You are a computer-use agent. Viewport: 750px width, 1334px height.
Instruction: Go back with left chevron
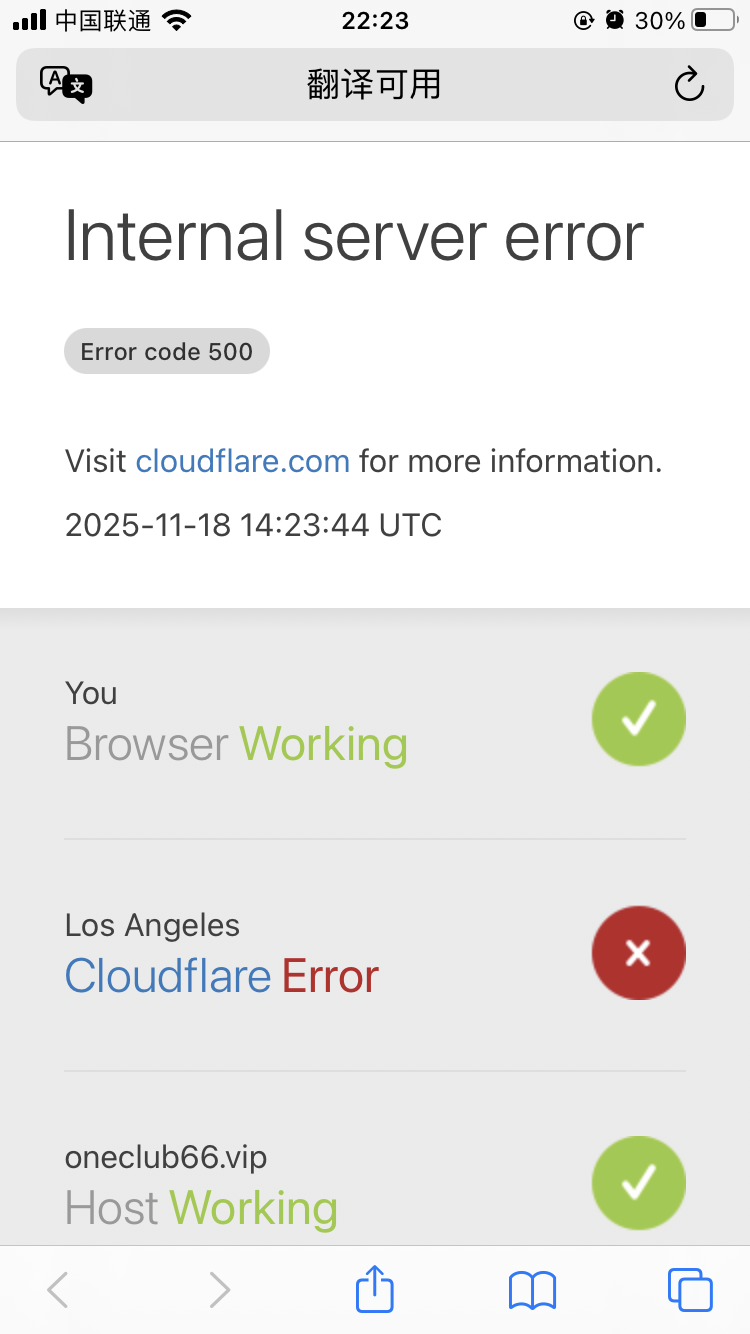58,1290
